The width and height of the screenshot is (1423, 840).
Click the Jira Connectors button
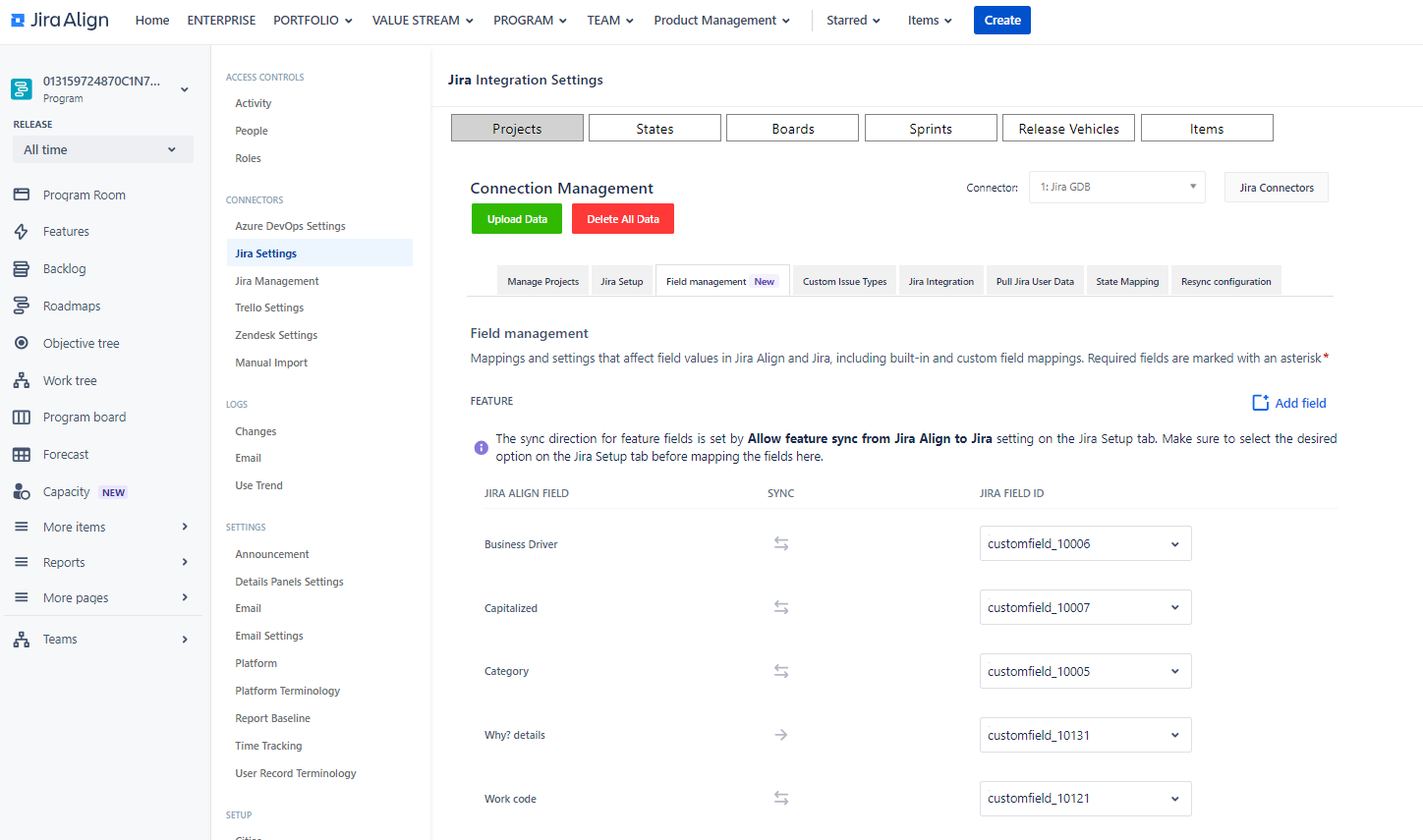(x=1277, y=187)
